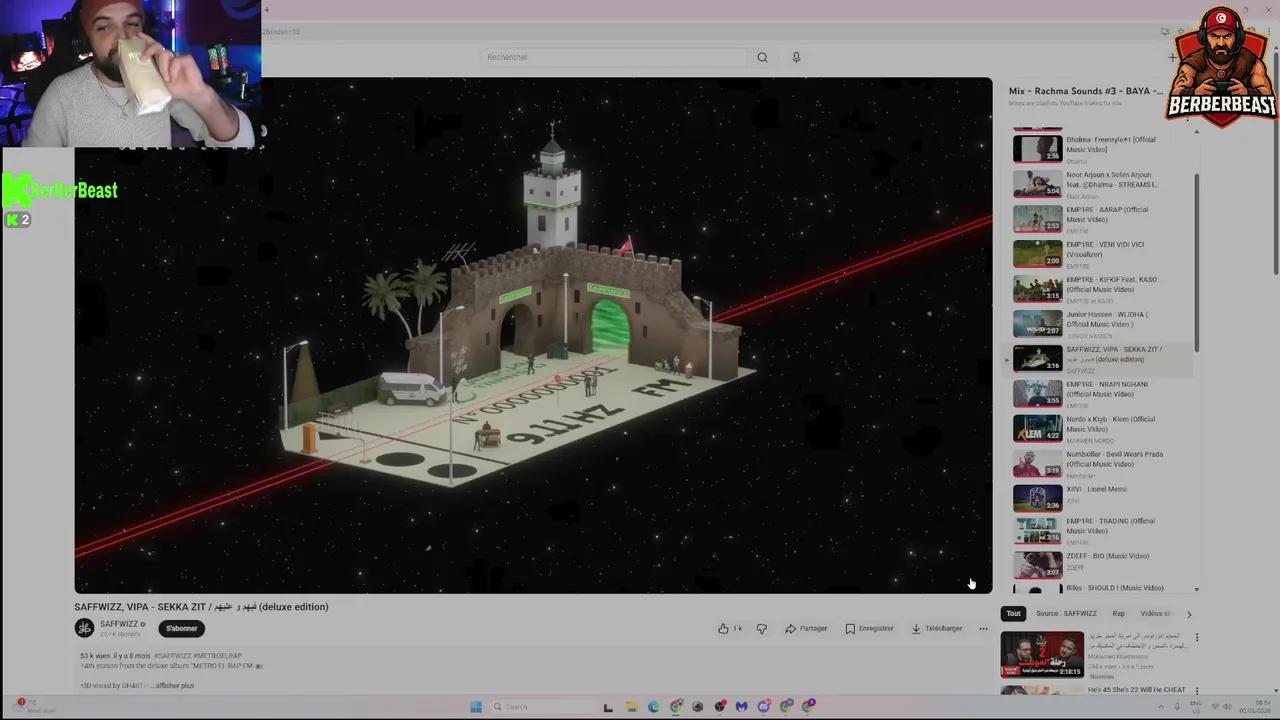
Task: Play Rilès - SHOULD I playlist item
Action: point(1100,589)
